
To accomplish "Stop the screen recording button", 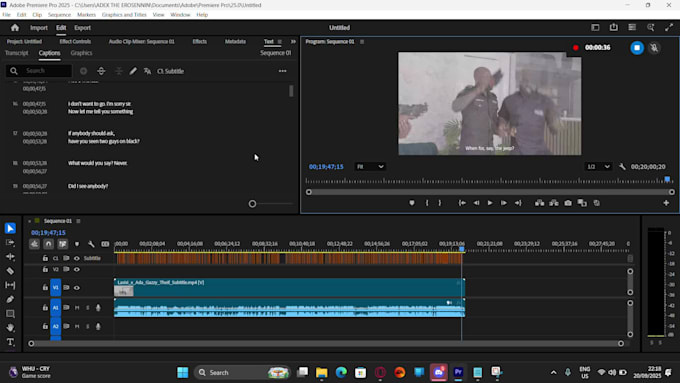I will (637, 48).
